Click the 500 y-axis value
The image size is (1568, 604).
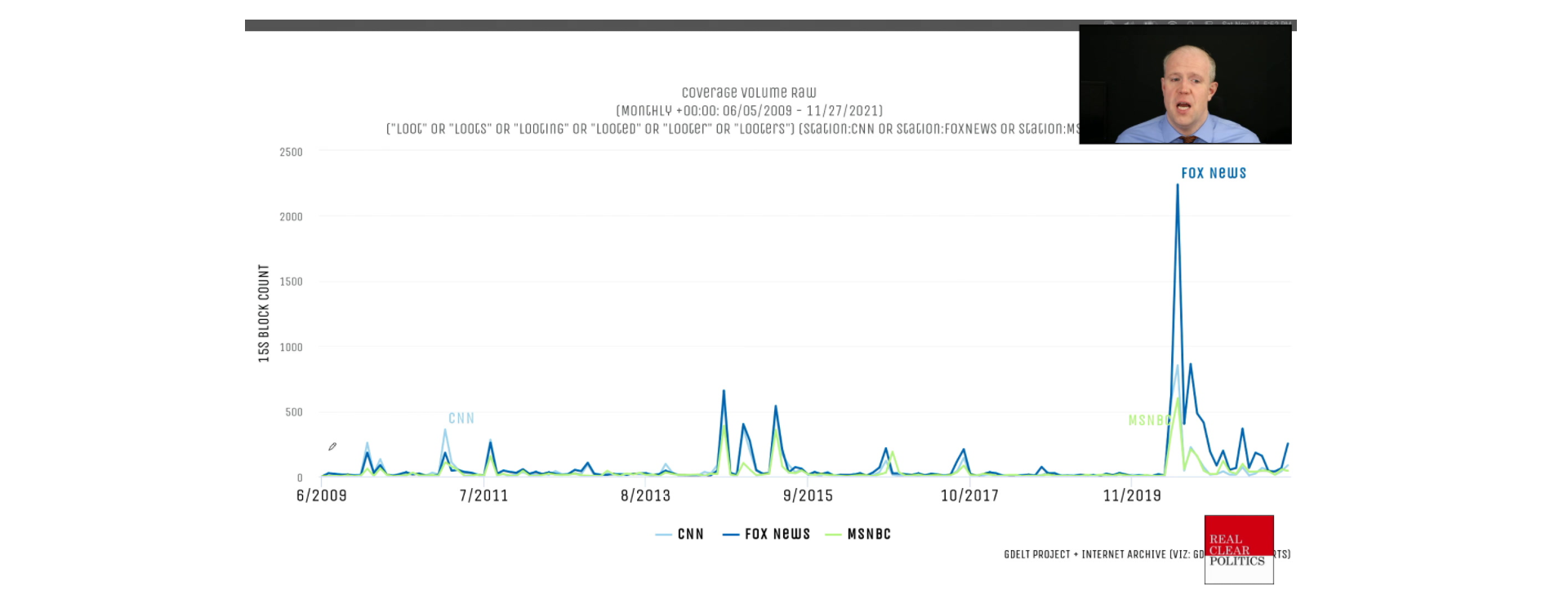pos(294,412)
